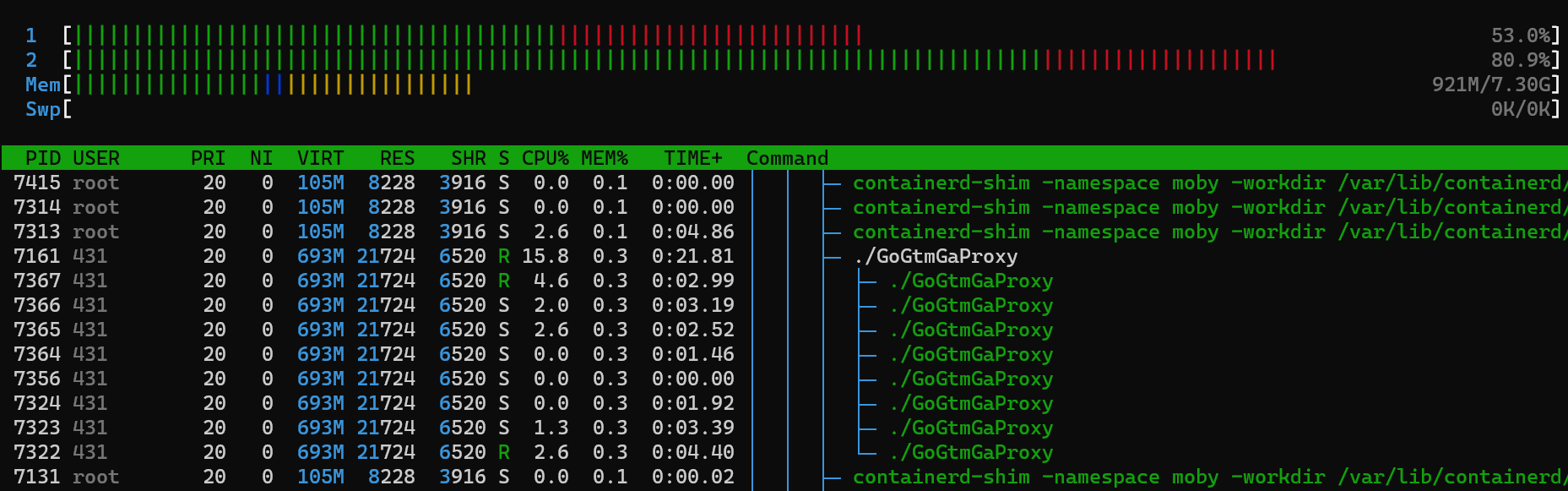
Task: Click containerd-shim command in PID 7313 row
Action: coord(1209,232)
